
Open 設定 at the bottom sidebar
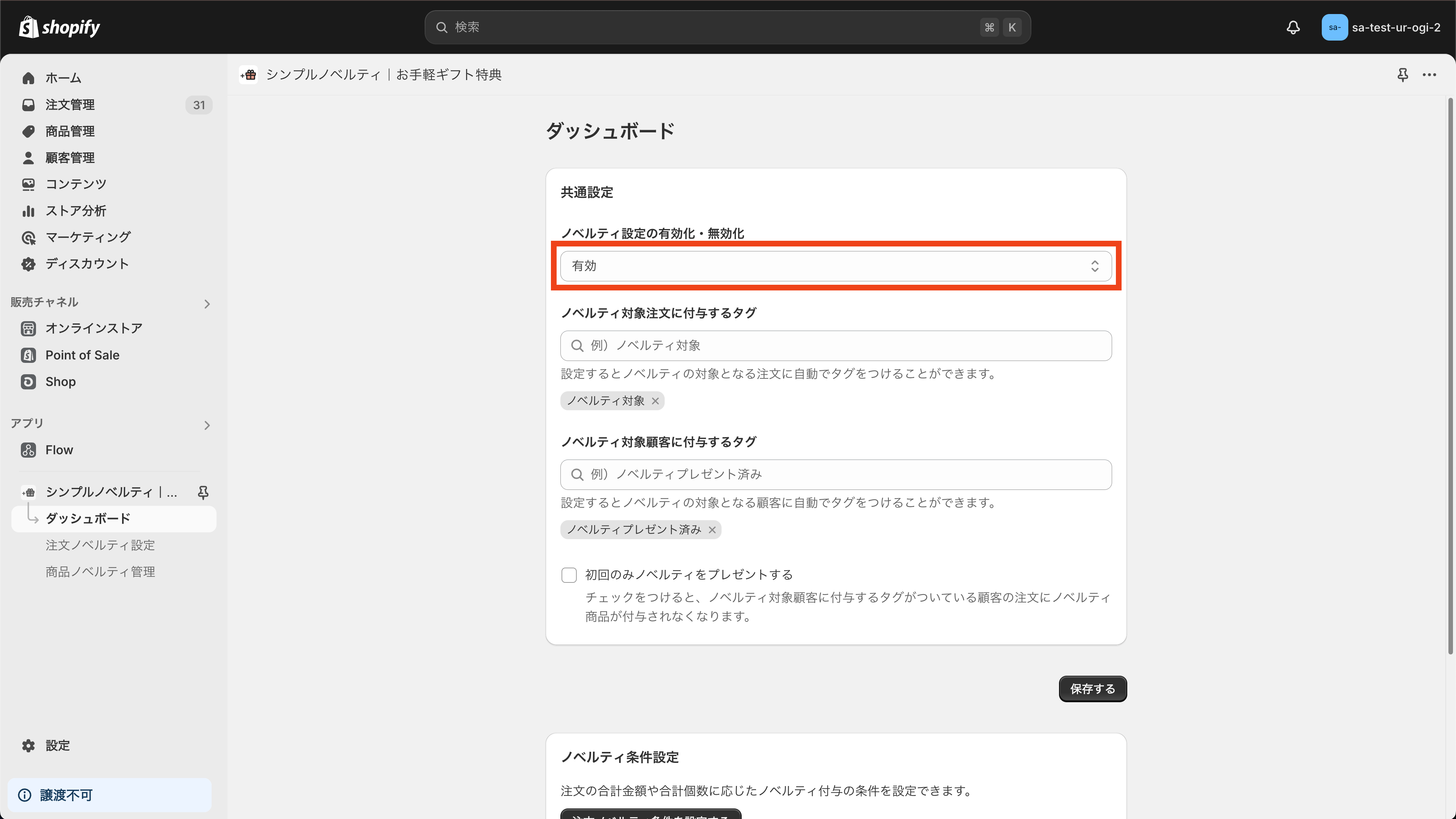(57, 745)
